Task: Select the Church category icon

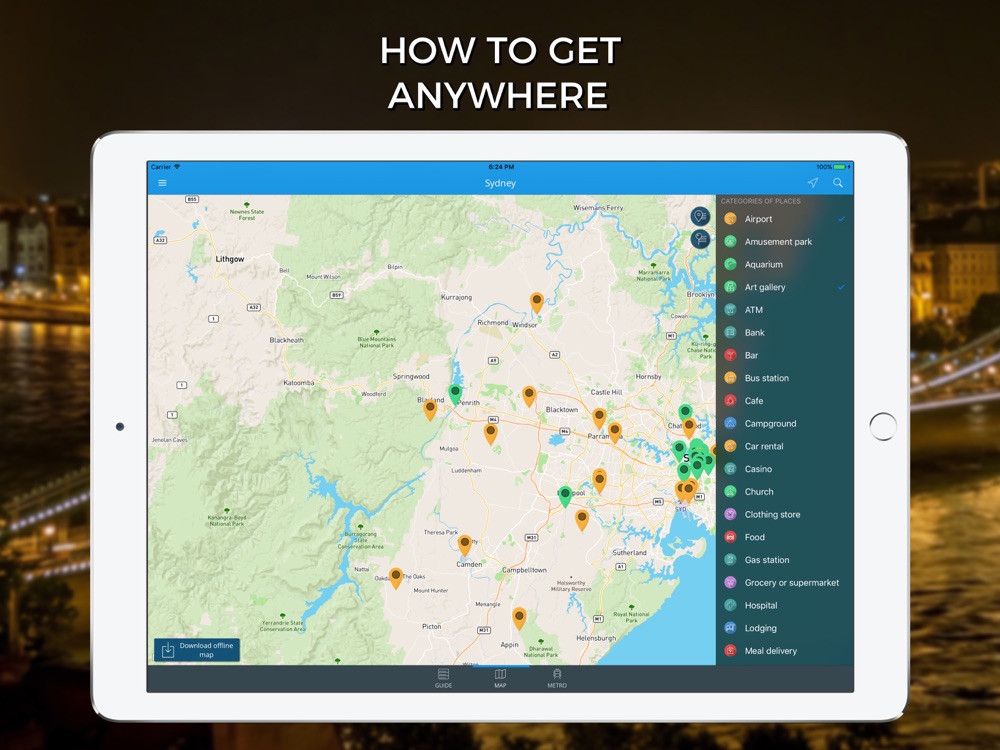Action: coord(731,492)
